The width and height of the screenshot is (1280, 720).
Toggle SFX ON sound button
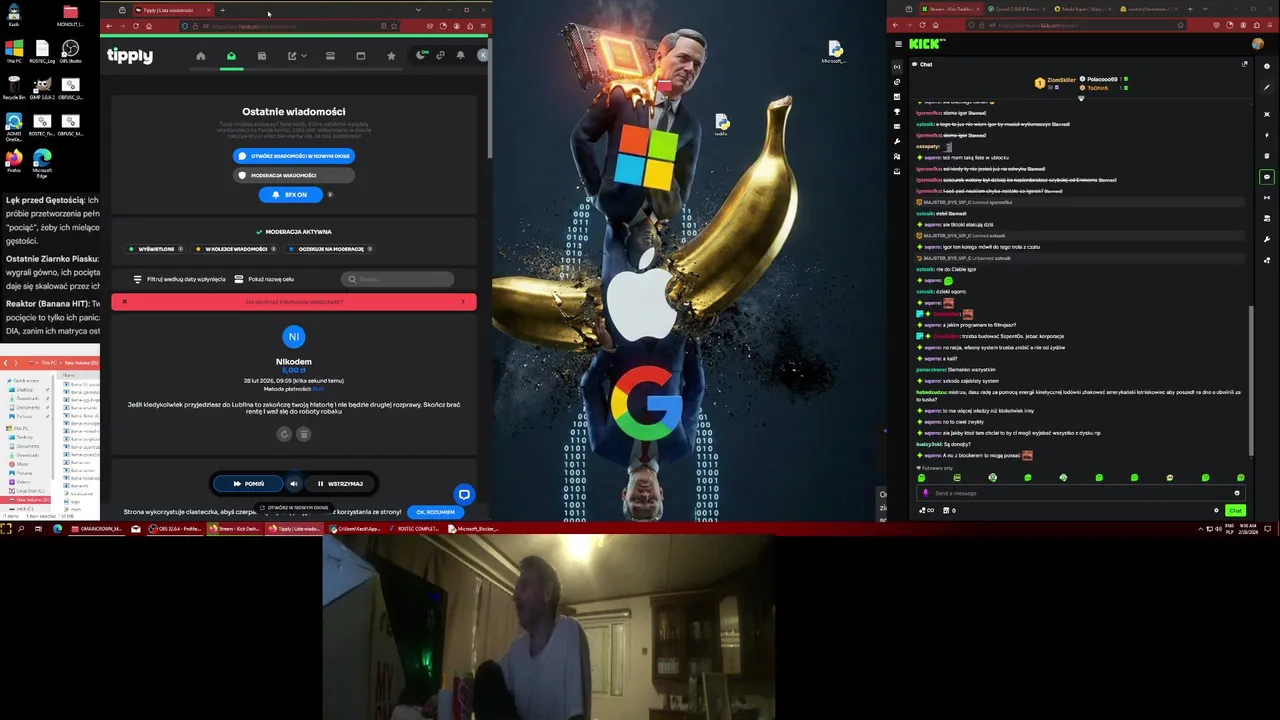tap(290, 195)
